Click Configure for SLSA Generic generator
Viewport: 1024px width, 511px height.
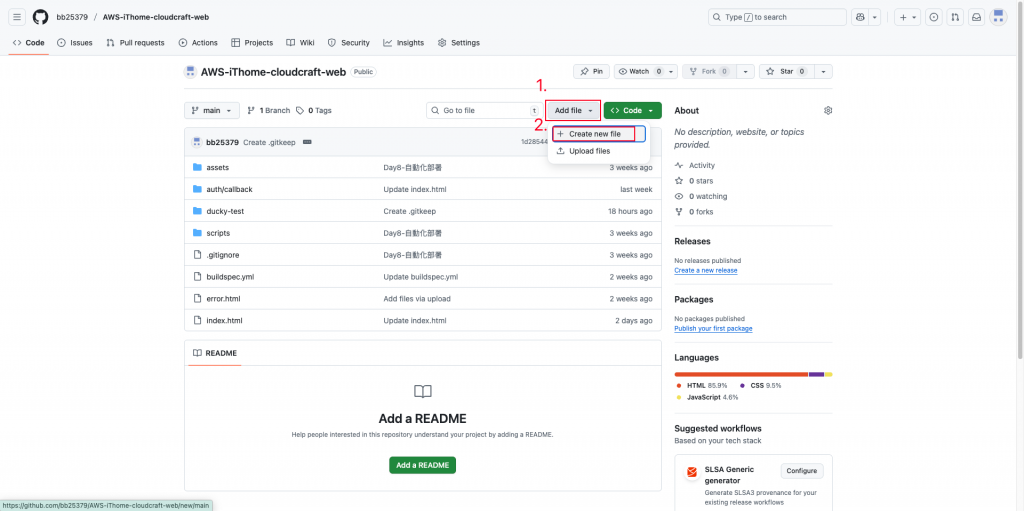coord(802,470)
